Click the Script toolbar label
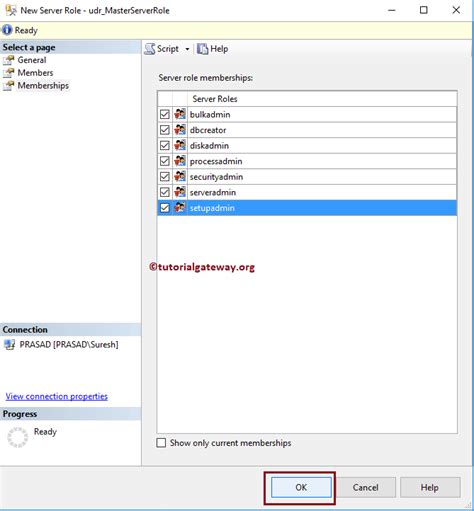The height and width of the screenshot is (511, 474). coord(168,49)
